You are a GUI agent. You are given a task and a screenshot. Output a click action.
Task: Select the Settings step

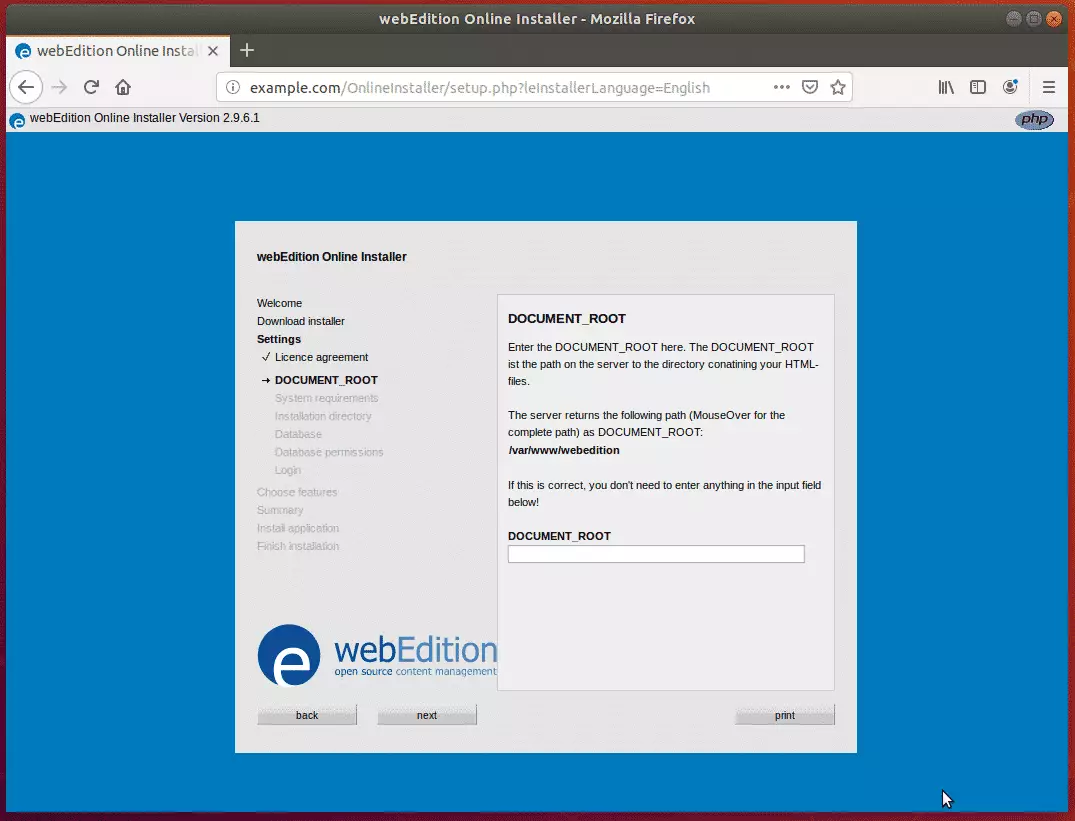tap(278, 339)
